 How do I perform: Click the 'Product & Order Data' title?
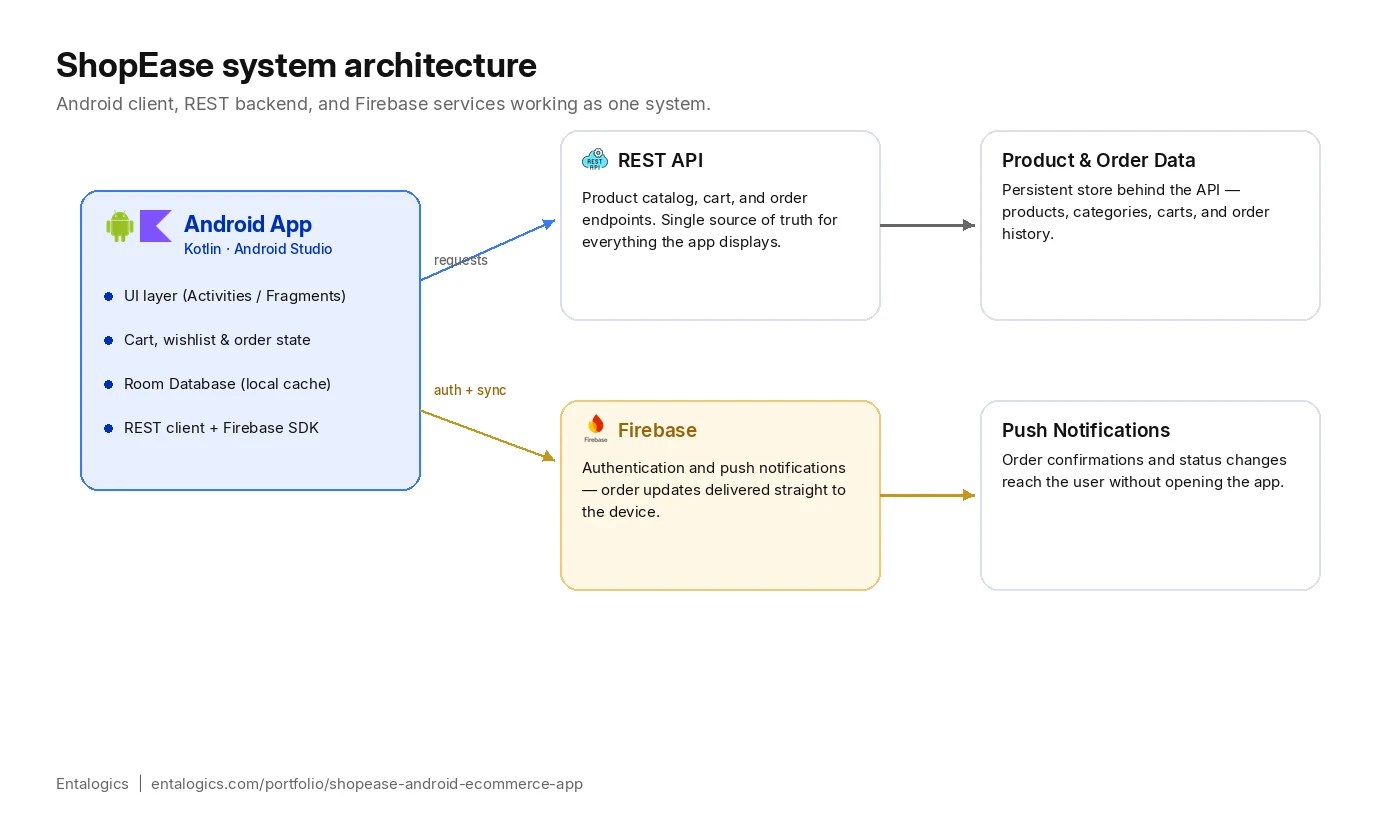tap(1098, 160)
